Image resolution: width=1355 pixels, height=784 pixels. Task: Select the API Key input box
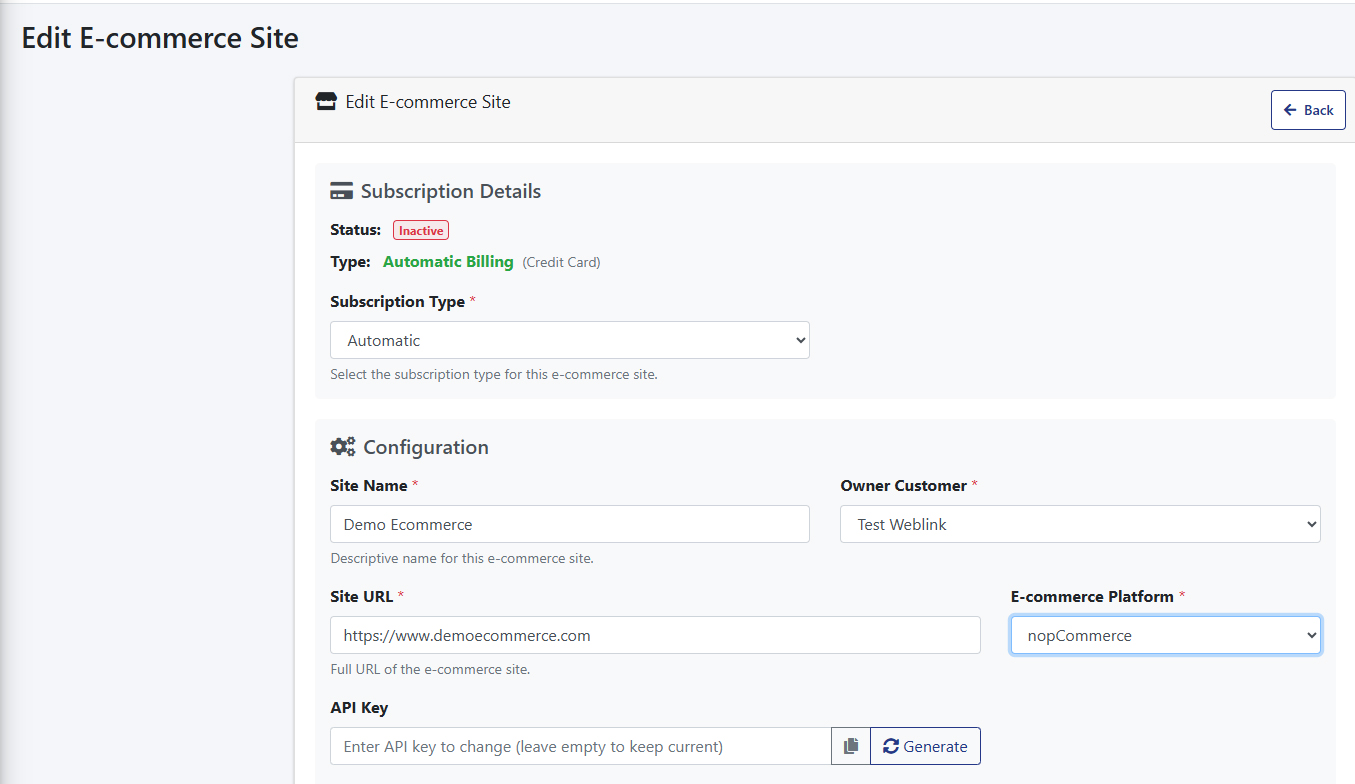point(580,746)
